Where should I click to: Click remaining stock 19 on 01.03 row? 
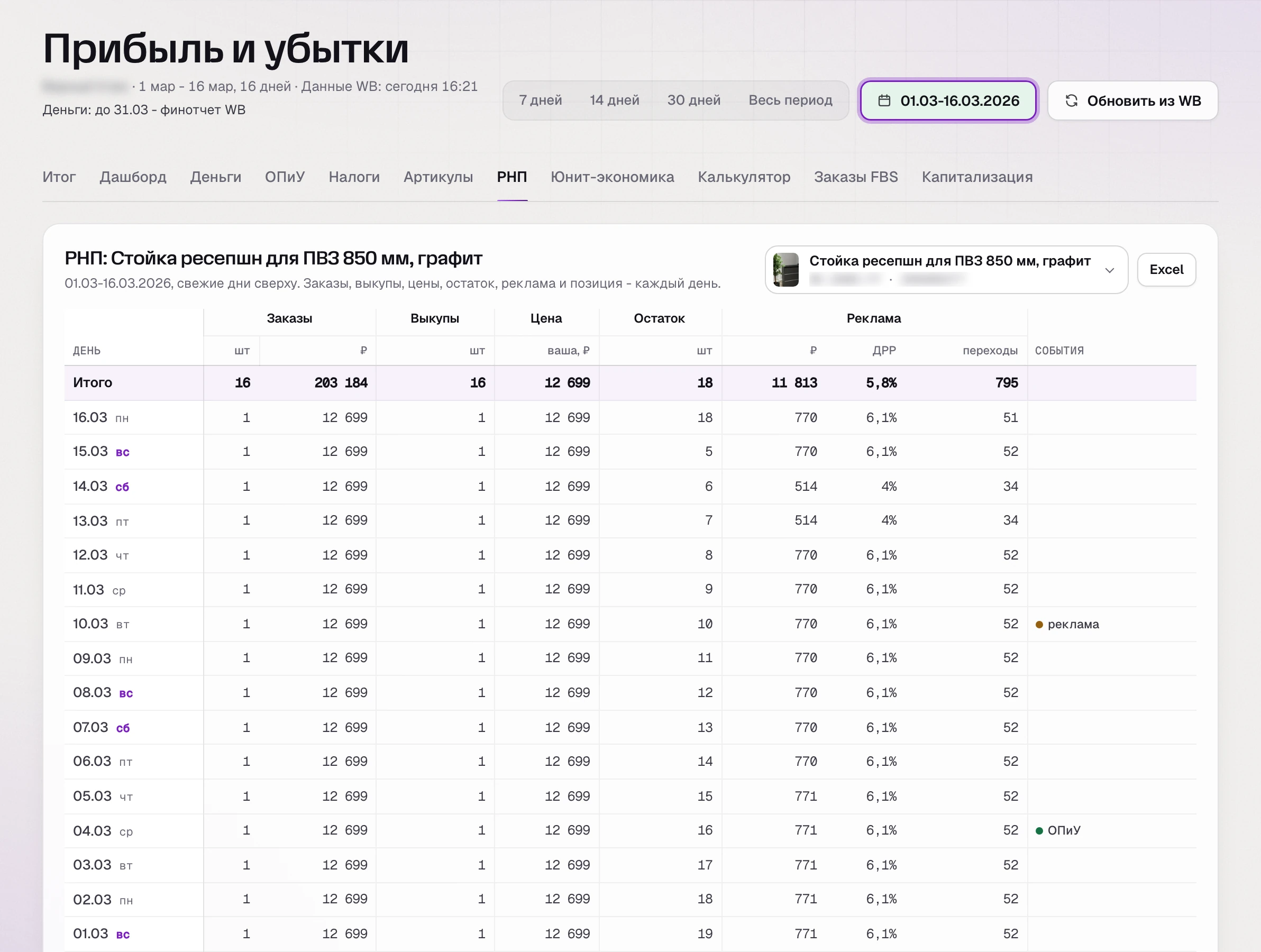[x=705, y=934]
